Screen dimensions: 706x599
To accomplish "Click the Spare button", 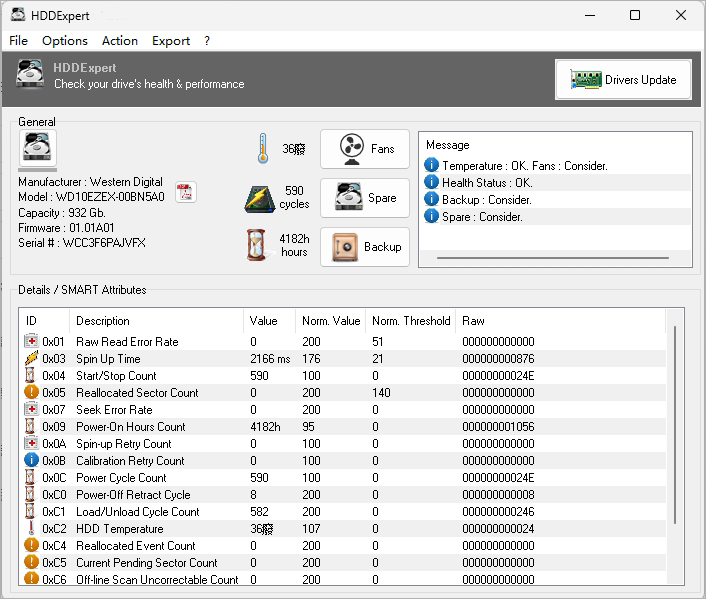I will coord(365,198).
